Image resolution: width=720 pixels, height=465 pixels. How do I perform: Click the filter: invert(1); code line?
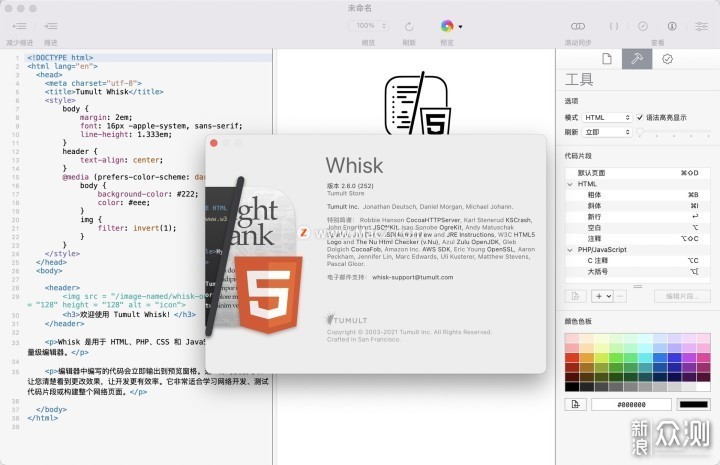coord(137,228)
